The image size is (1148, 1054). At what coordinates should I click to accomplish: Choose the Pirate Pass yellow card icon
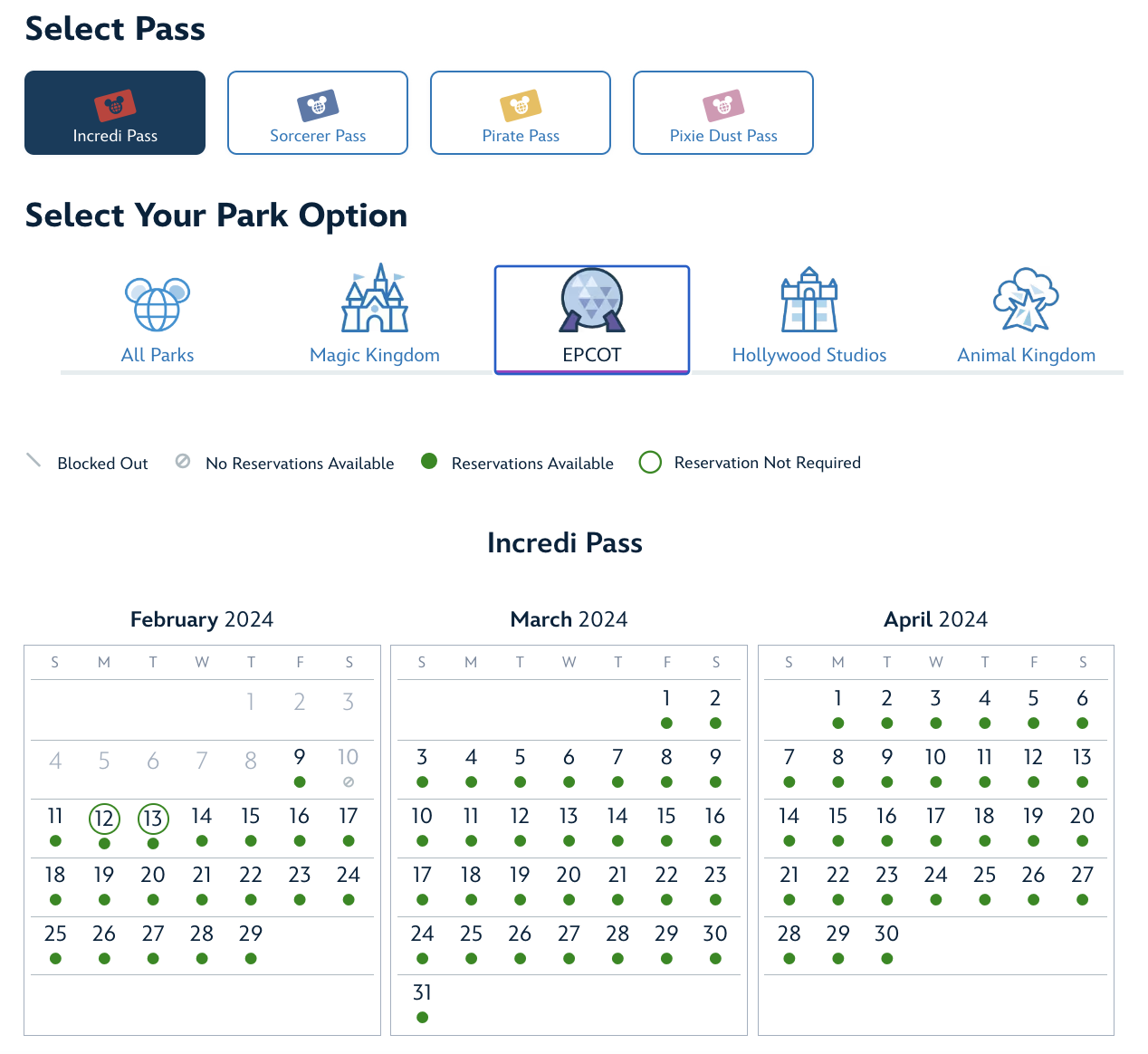[521, 106]
